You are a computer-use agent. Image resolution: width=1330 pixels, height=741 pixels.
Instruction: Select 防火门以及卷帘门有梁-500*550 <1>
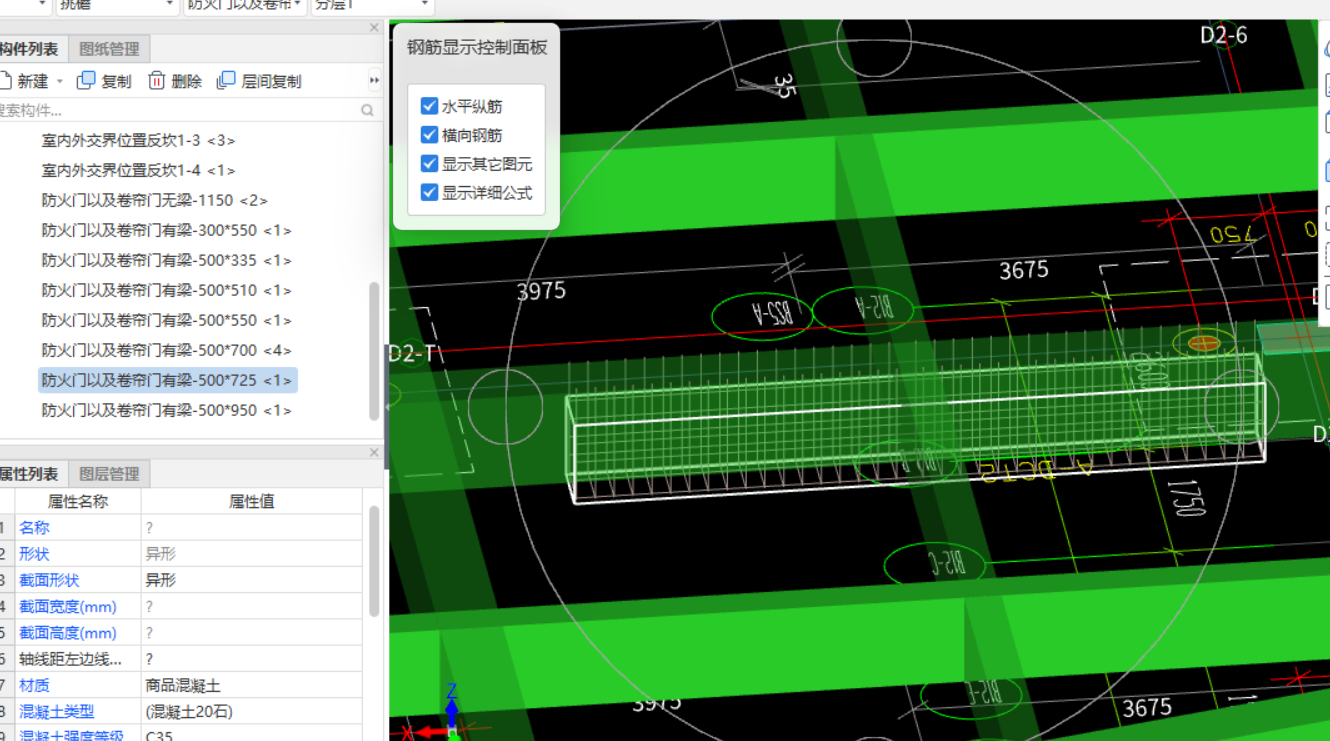tap(167, 321)
